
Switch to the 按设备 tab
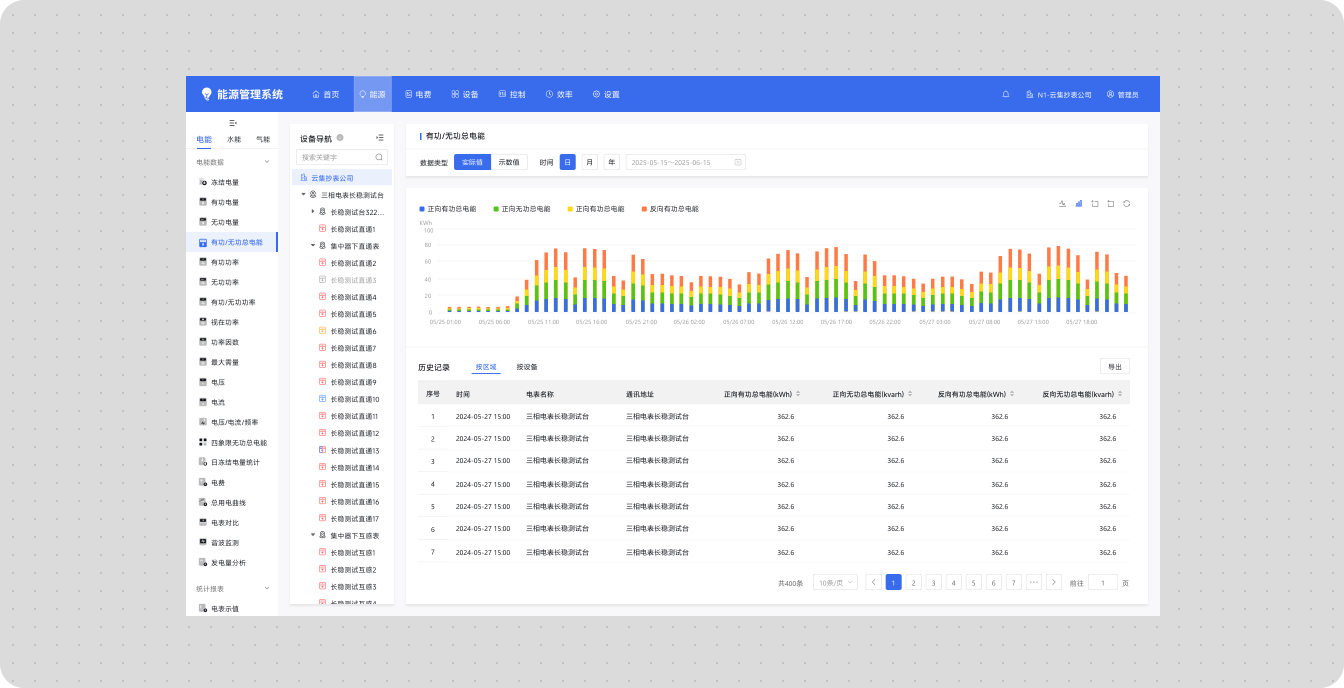[527, 367]
